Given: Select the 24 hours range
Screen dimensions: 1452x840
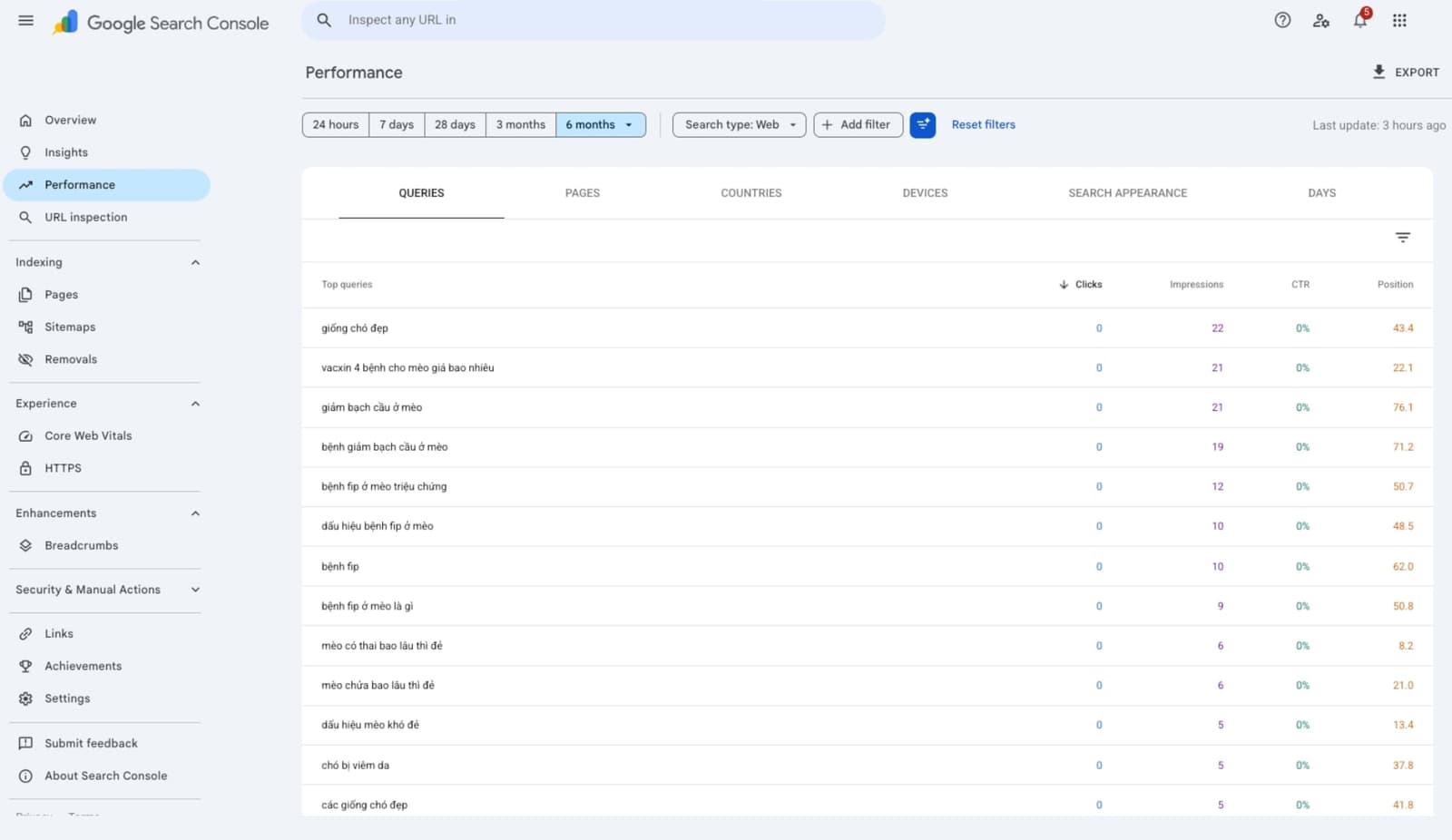Looking at the screenshot, I should tap(336, 124).
